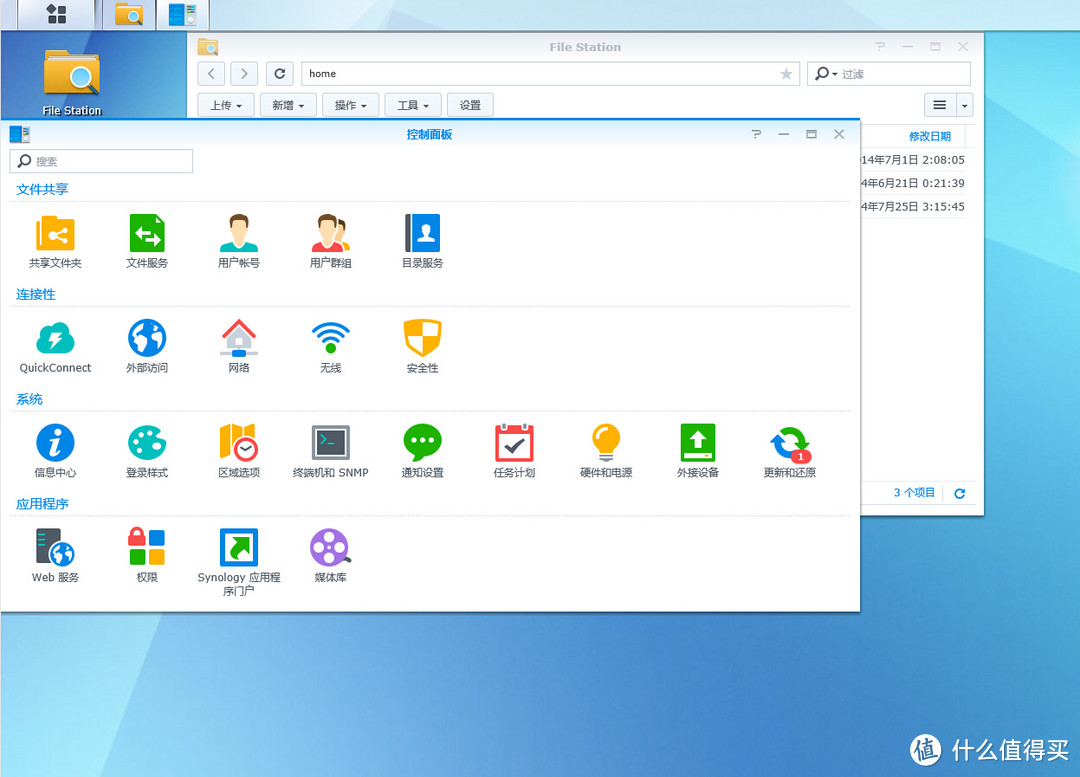
Task: Select row dated 6月21日 0:21:39
Action: click(x=913, y=183)
